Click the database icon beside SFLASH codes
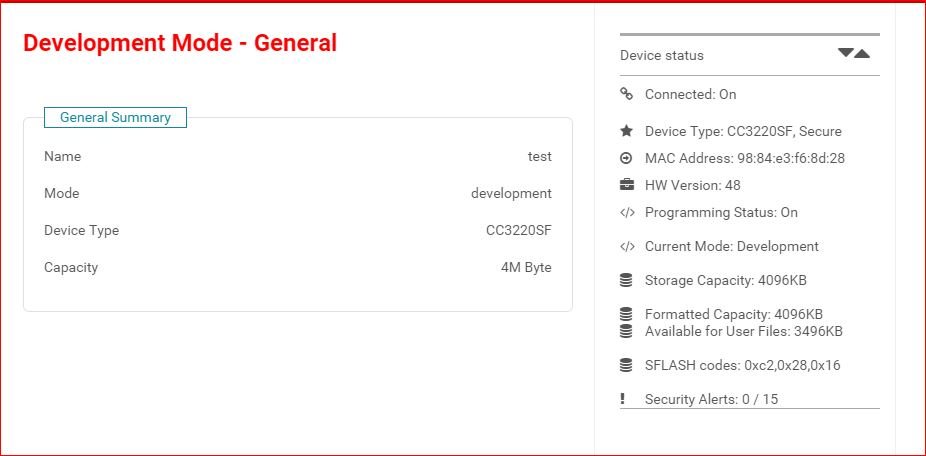 pos(627,365)
